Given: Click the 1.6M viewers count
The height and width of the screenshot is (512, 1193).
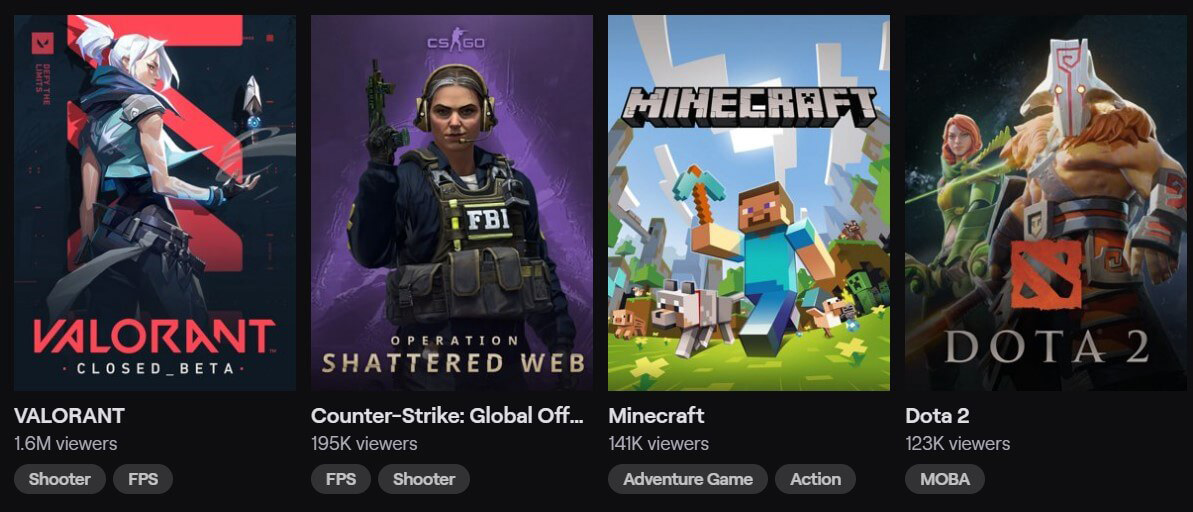Looking at the screenshot, I should pyautogui.click(x=65, y=443).
